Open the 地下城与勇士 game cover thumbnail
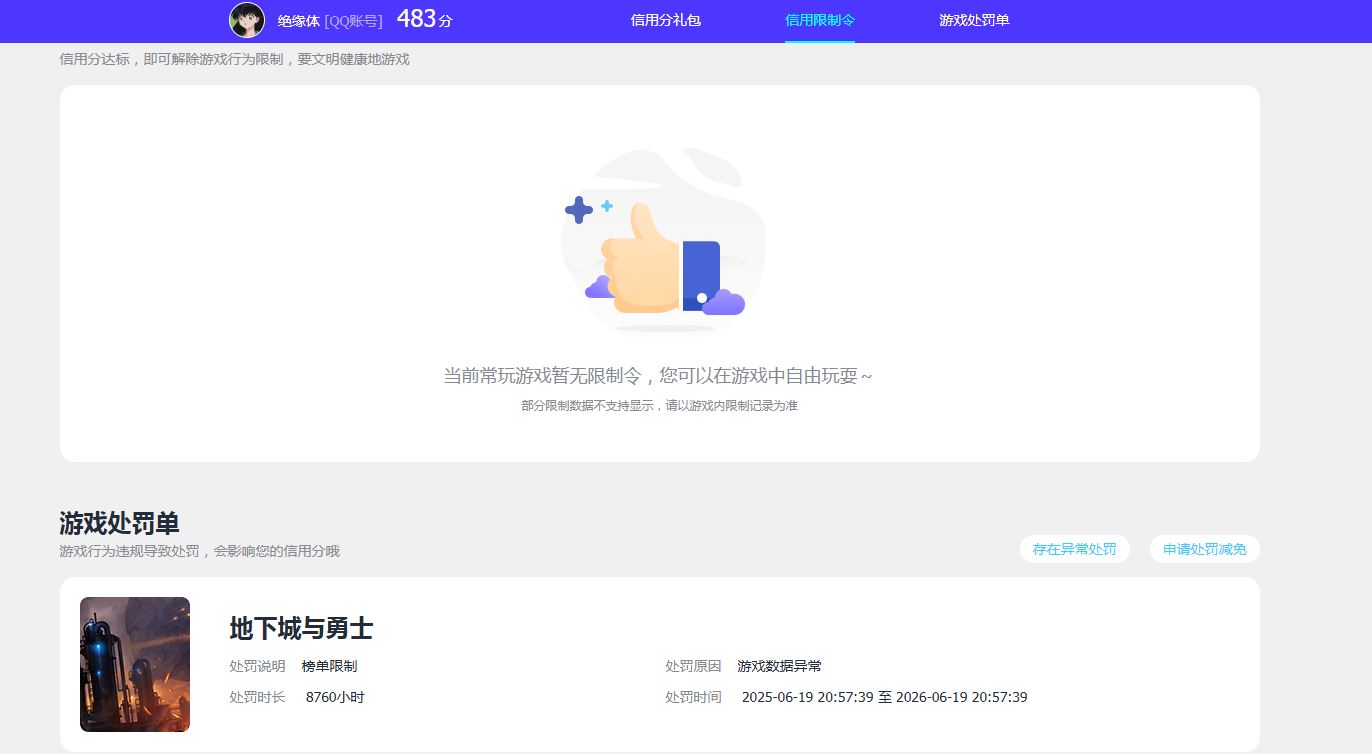Viewport: 1372px width, 754px height. point(135,664)
